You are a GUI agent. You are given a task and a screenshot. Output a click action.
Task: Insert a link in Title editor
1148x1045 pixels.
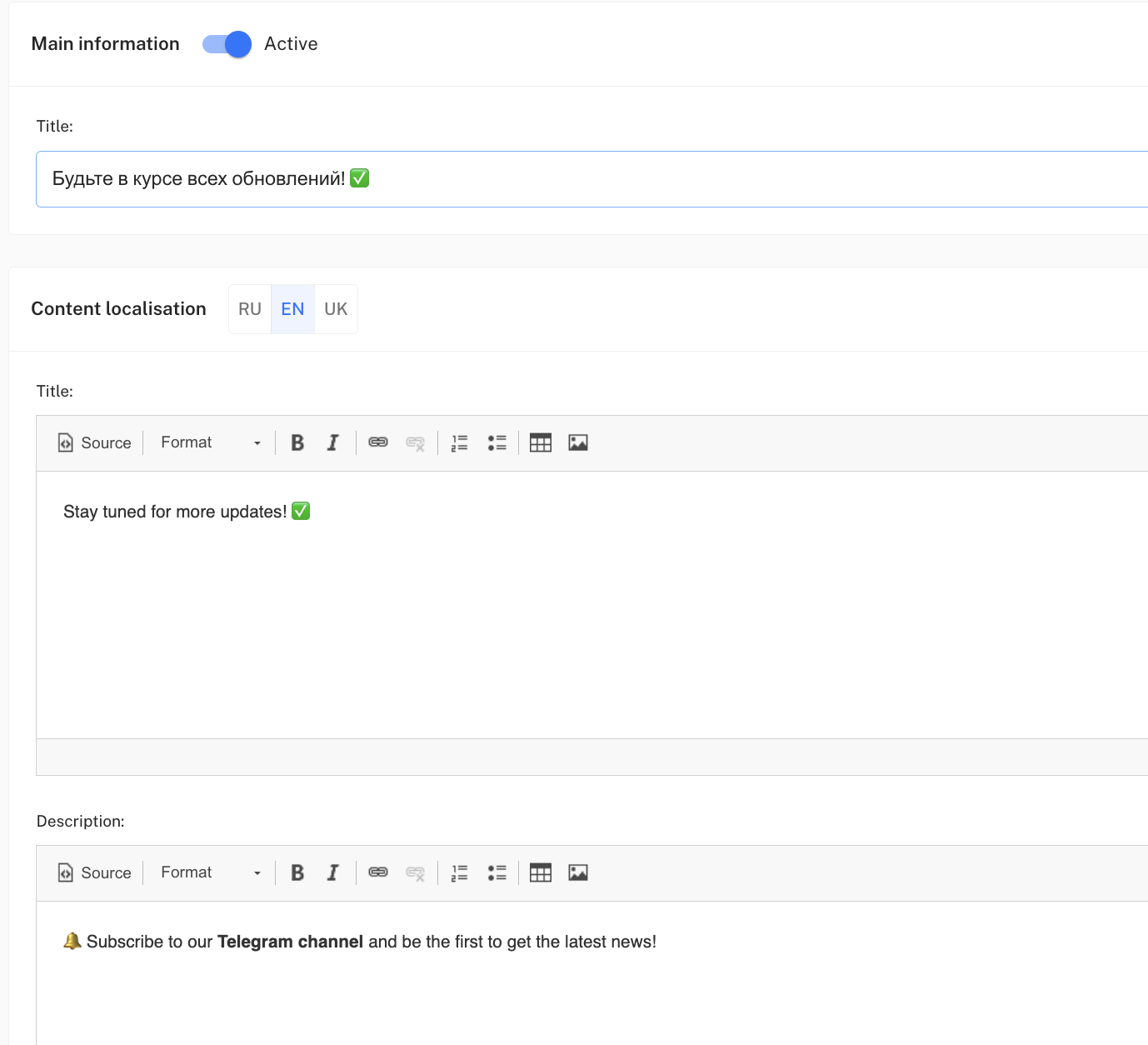coord(378,443)
